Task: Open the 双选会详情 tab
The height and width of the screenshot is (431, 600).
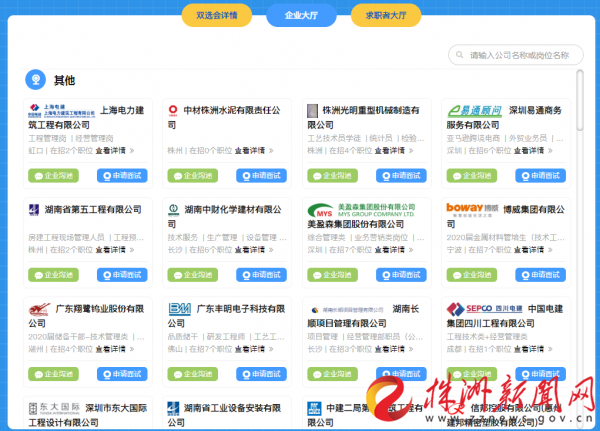Action: click(217, 15)
